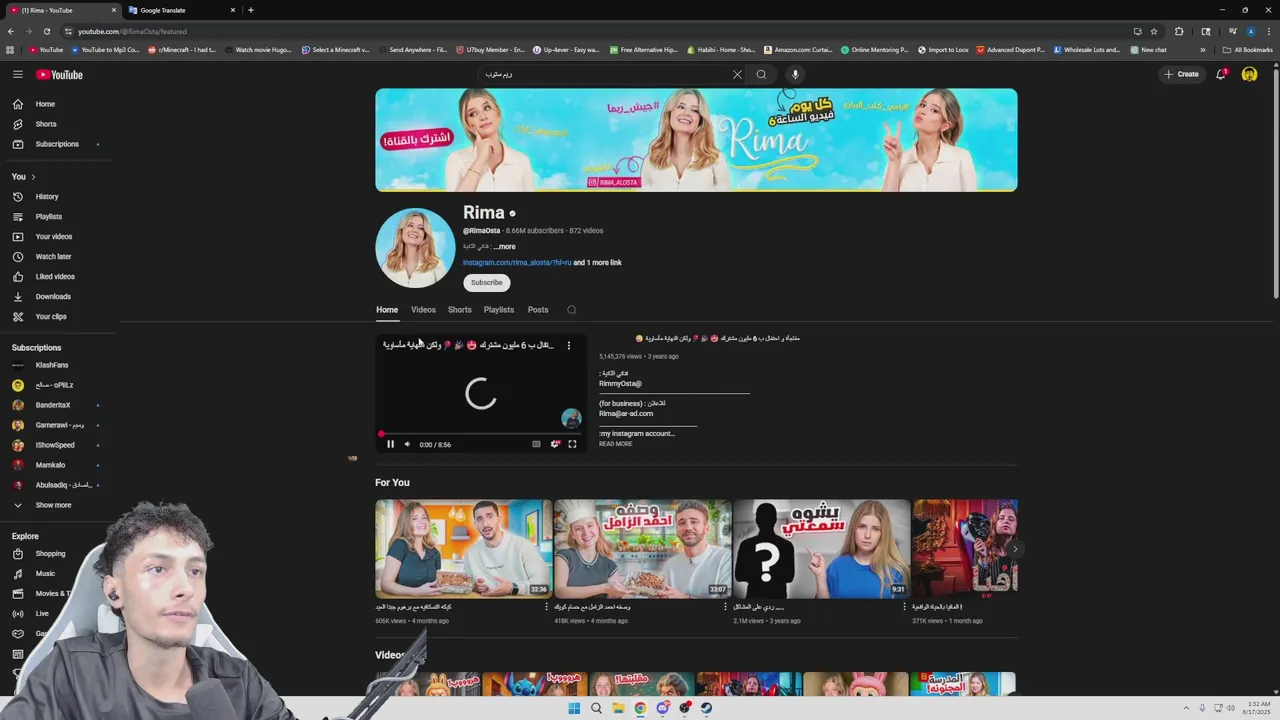Screen dimensions: 1280x720
Task: Open a new browser tab
Action: 251,10
